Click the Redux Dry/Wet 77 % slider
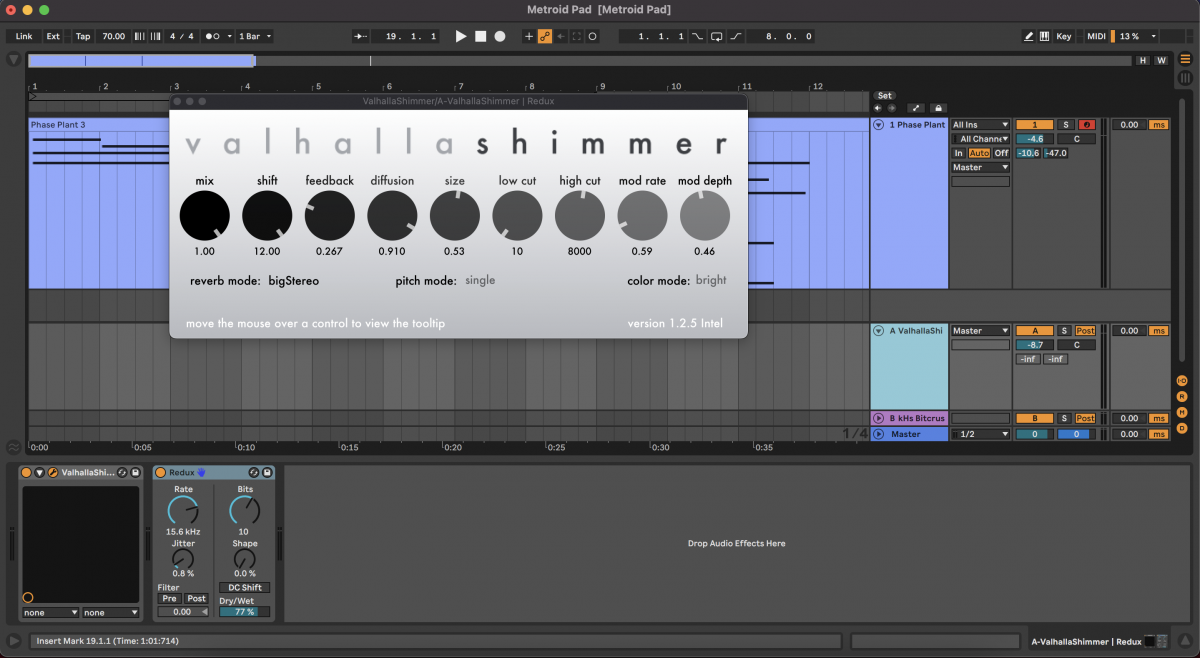This screenshot has width=1200, height=658. click(244, 612)
